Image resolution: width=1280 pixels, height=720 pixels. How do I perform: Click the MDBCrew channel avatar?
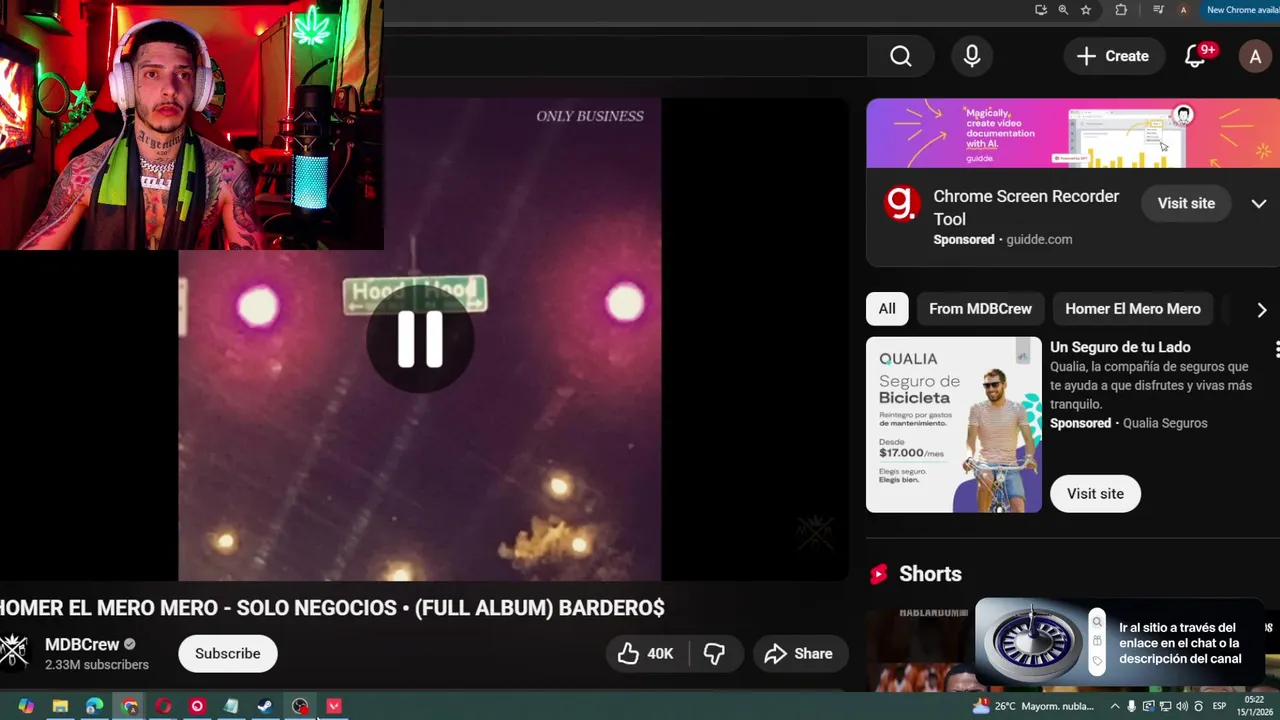(13, 651)
